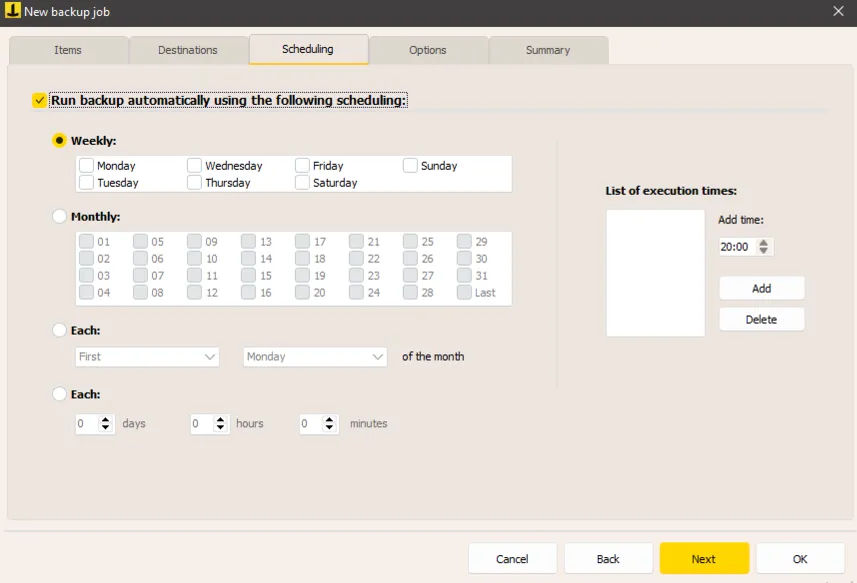This screenshot has width=857, height=583.
Task: Click the days number field
Action: 87,423
